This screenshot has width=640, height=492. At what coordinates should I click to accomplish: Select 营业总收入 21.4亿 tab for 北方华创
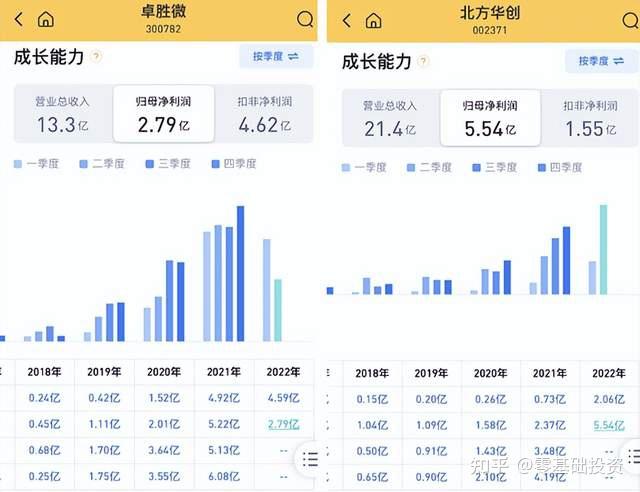(x=390, y=118)
